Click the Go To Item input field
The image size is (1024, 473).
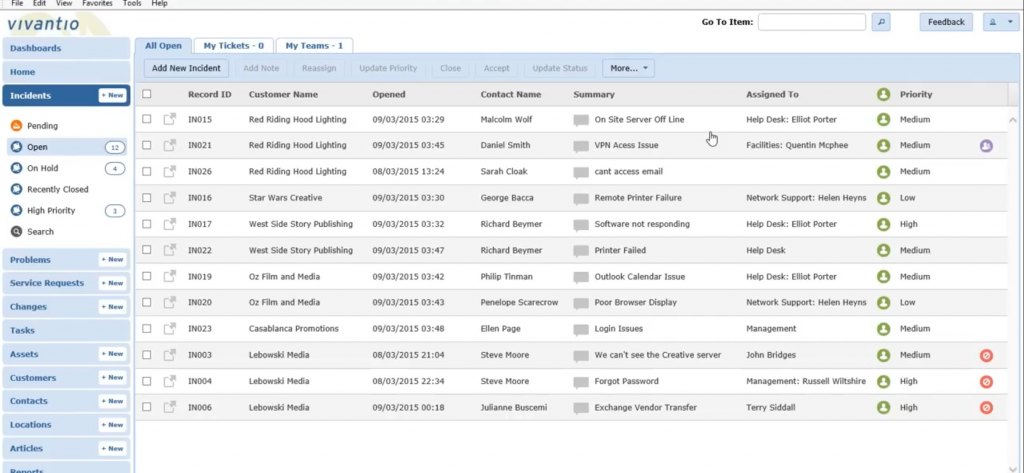tap(812, 22)
